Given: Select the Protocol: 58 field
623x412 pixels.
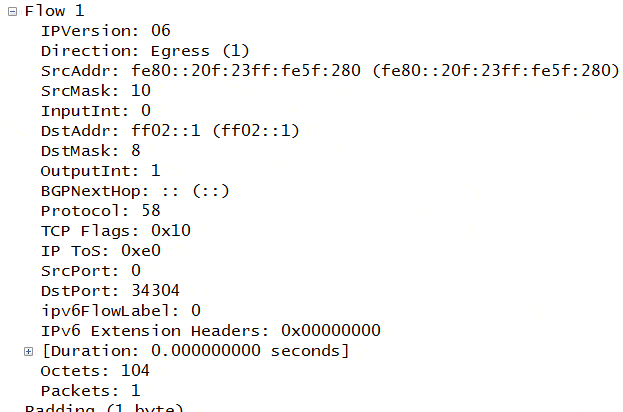Looking at the screenshot, I should 101,211.
